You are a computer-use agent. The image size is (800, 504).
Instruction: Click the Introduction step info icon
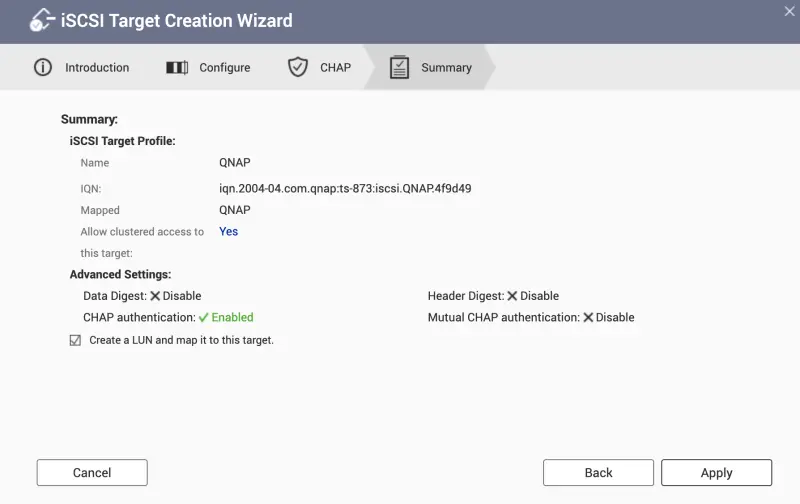click(43, 67)
